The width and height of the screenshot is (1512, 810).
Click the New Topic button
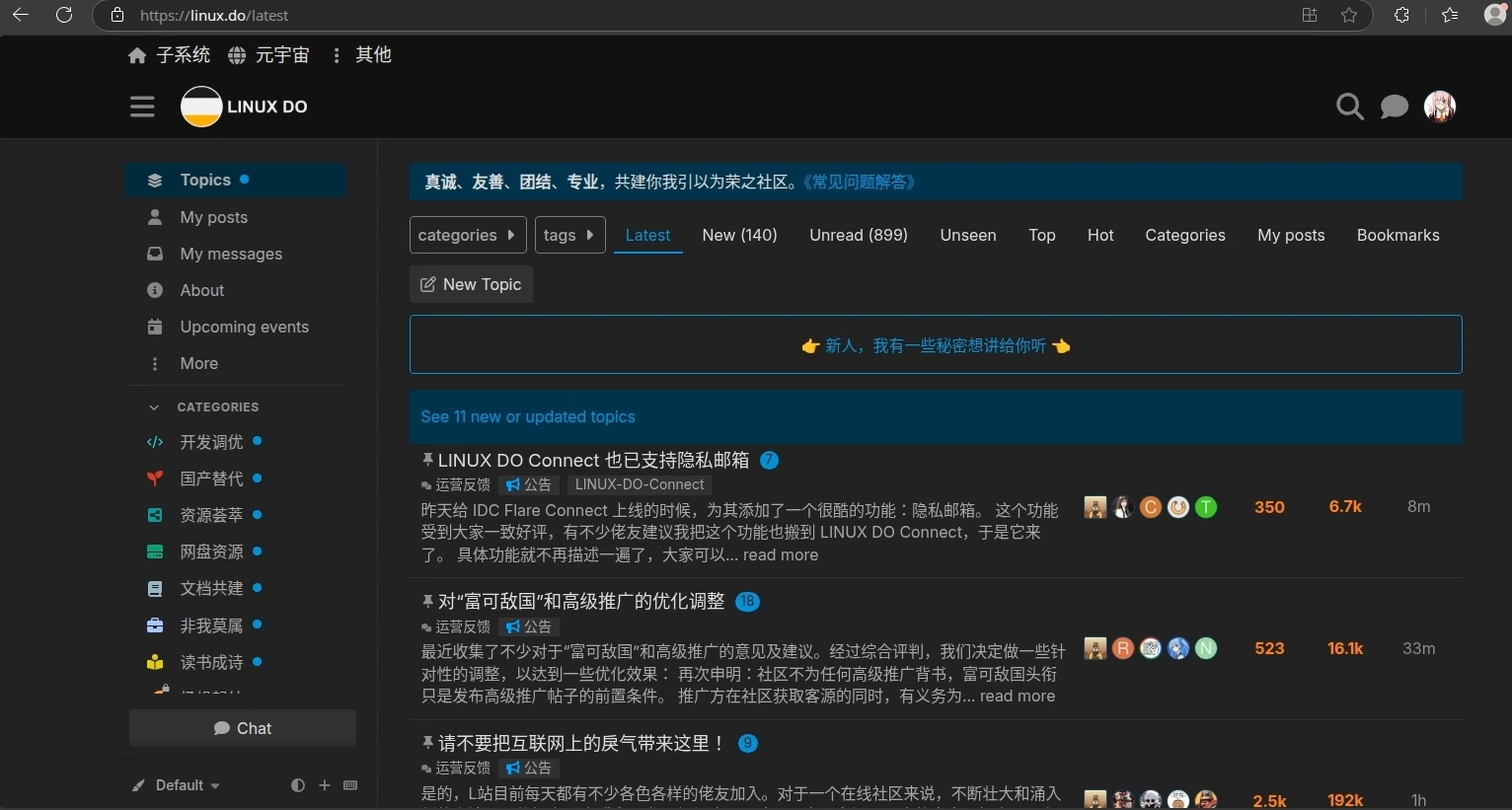471,284
